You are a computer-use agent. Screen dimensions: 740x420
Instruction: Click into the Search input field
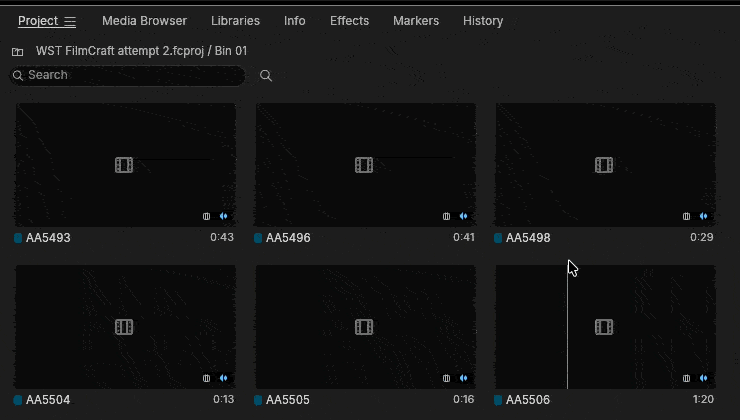pos(127,76)
